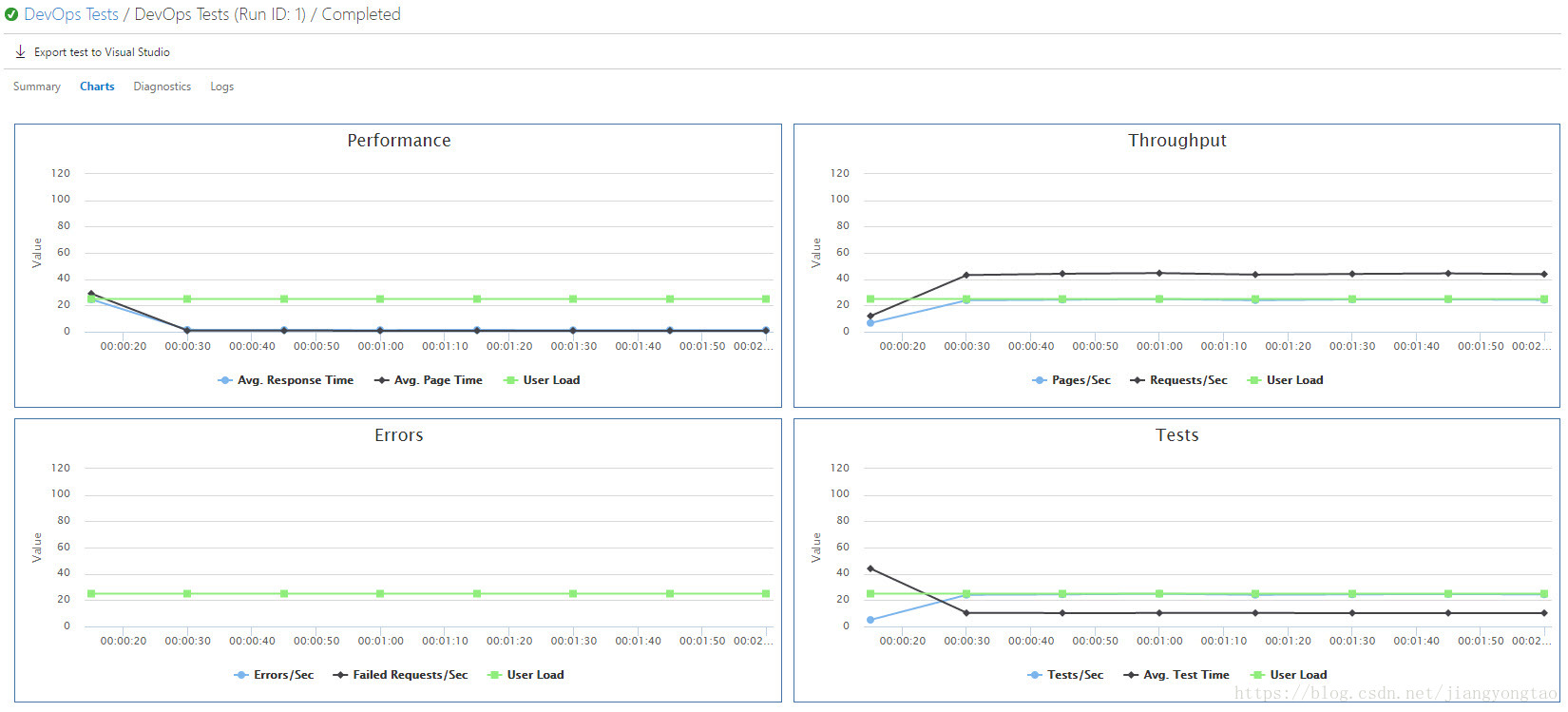The image size is (1568, 712).
Task: Toggle Requests/Sec legend in Throughput chart
Action: [x=1178, y=380]
